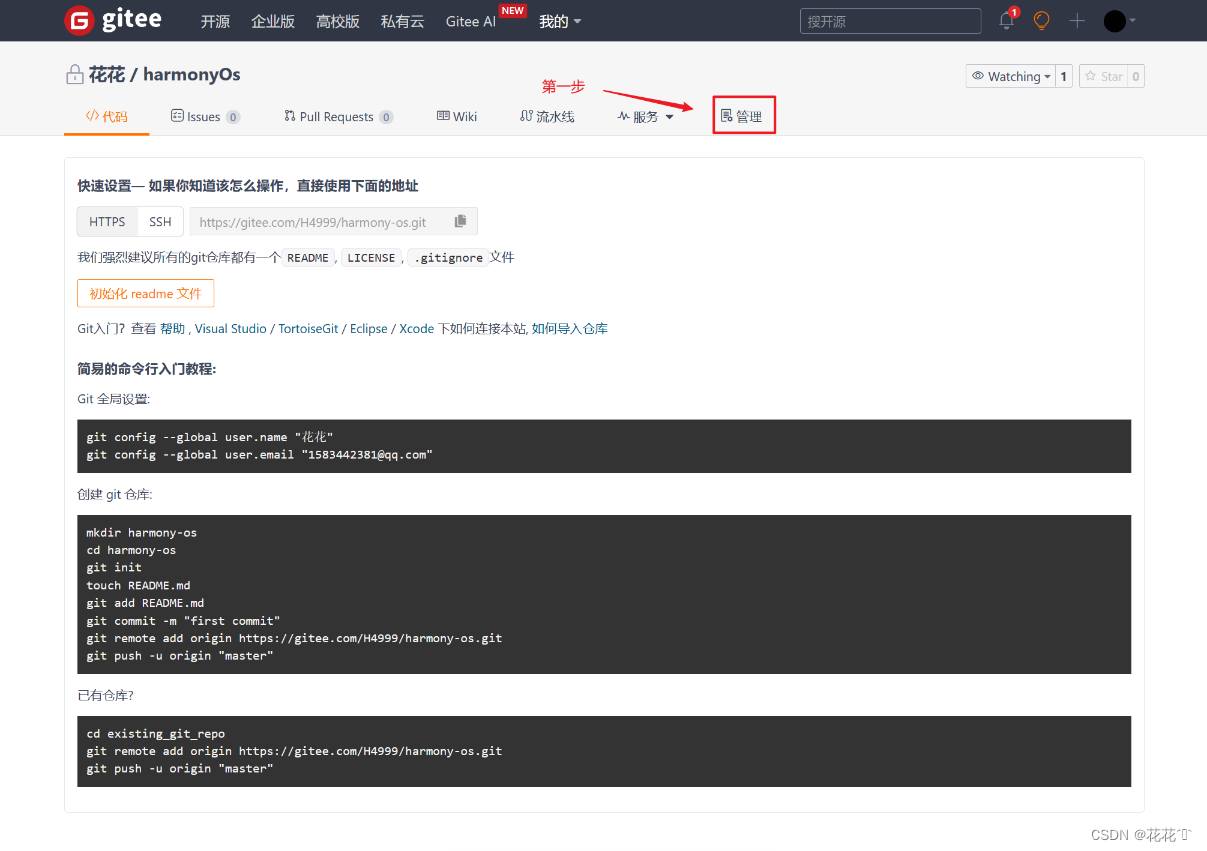This screenshot has height=851, width=1207.
Task: Open Gitee AI navigation item
Action: [x=471, y=21]
